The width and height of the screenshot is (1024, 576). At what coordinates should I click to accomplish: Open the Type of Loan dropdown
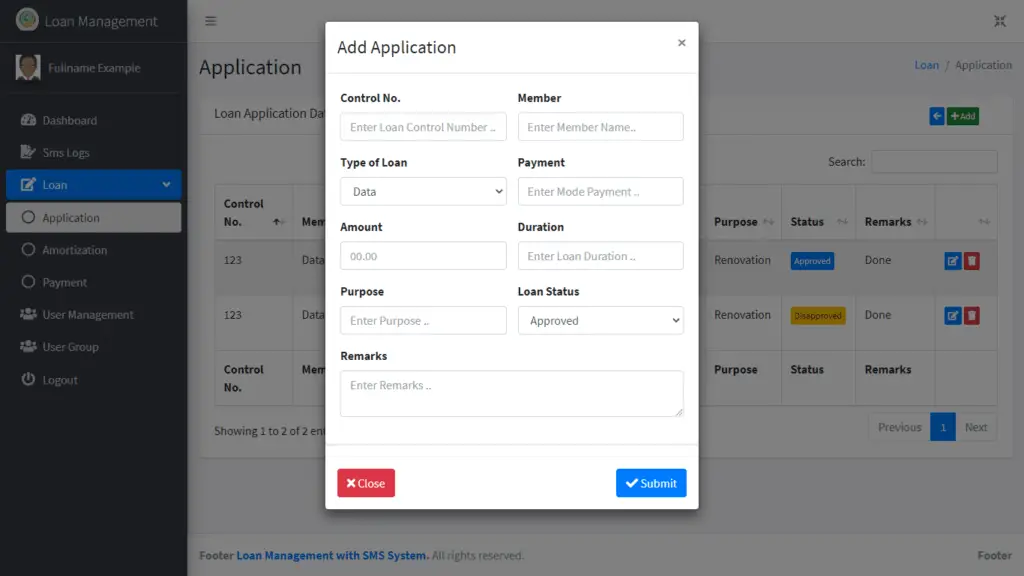coord(422,191)
